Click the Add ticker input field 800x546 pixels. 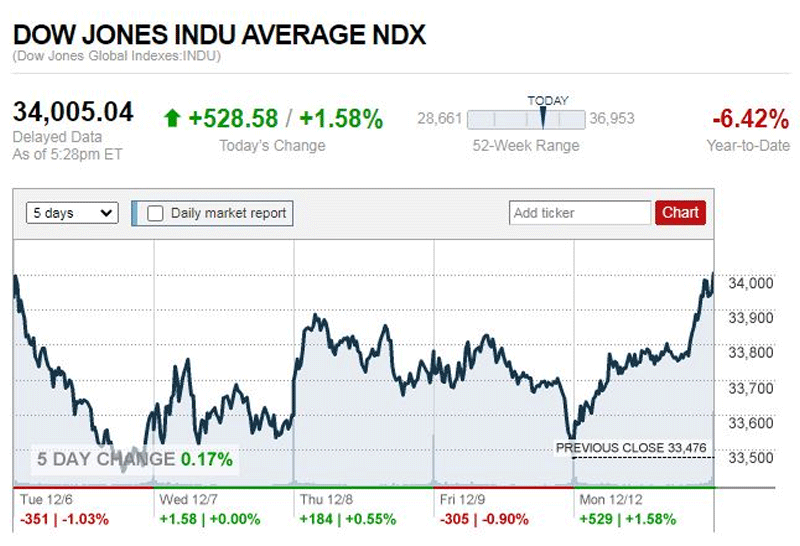pyautogui.click(x=579, y=213)
